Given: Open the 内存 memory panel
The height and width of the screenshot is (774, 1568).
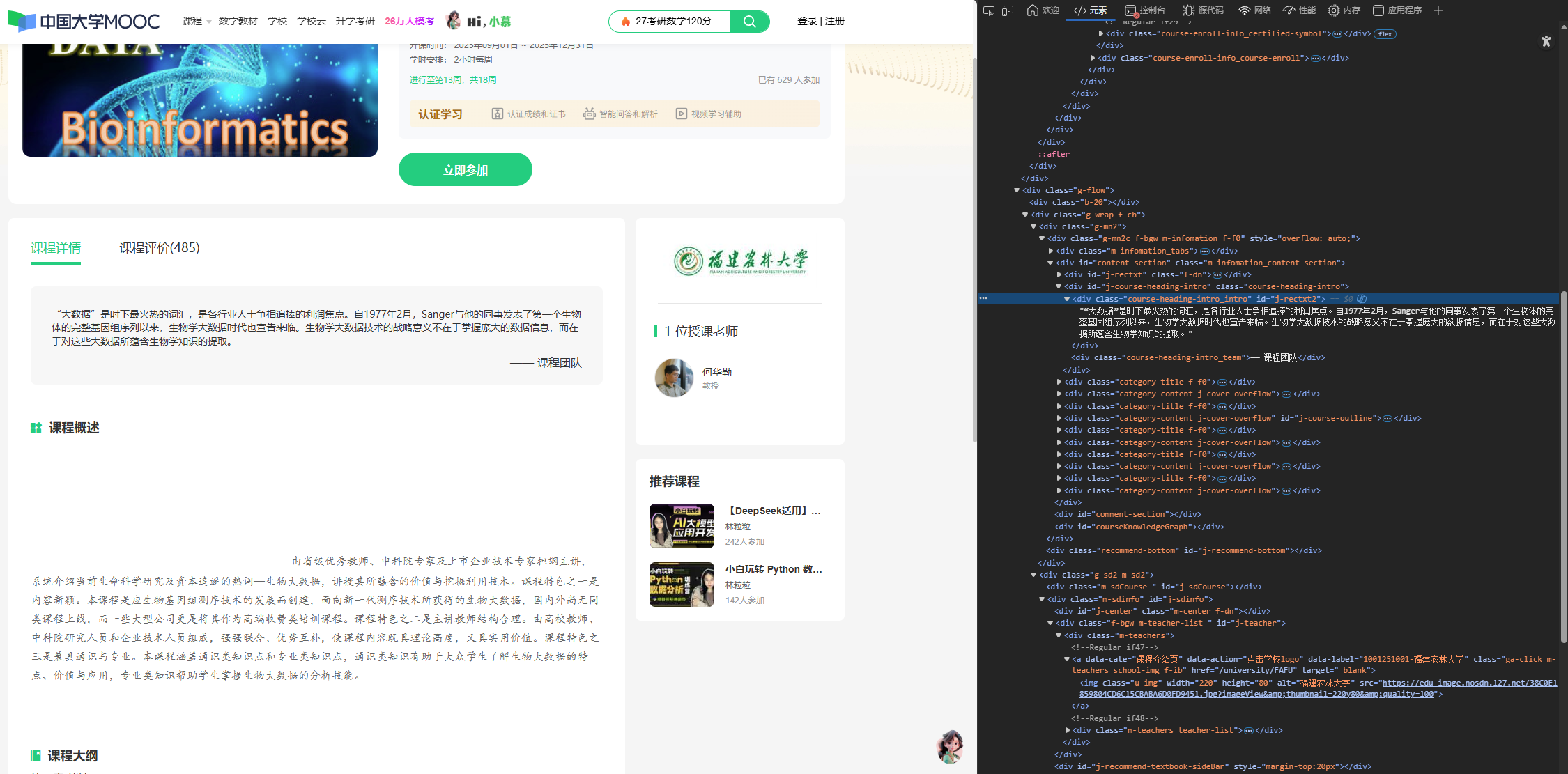Looking at the screenshot, I should [1344, 10].
